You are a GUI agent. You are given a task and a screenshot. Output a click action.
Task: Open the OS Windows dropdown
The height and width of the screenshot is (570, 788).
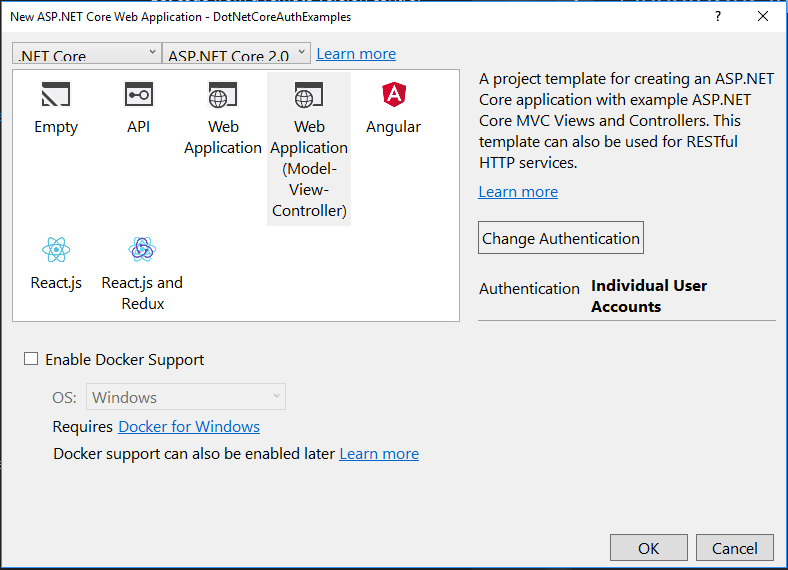(x=186, y=397)
